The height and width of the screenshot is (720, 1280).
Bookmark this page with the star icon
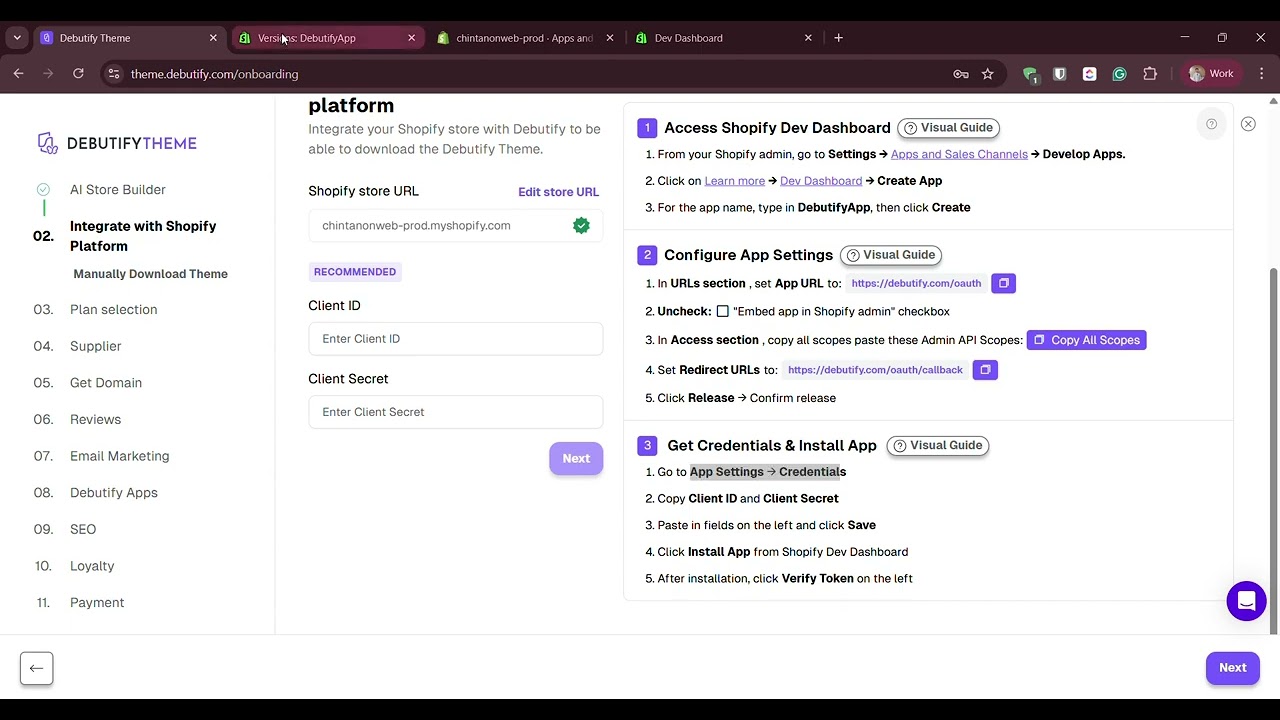coord(988,74)
